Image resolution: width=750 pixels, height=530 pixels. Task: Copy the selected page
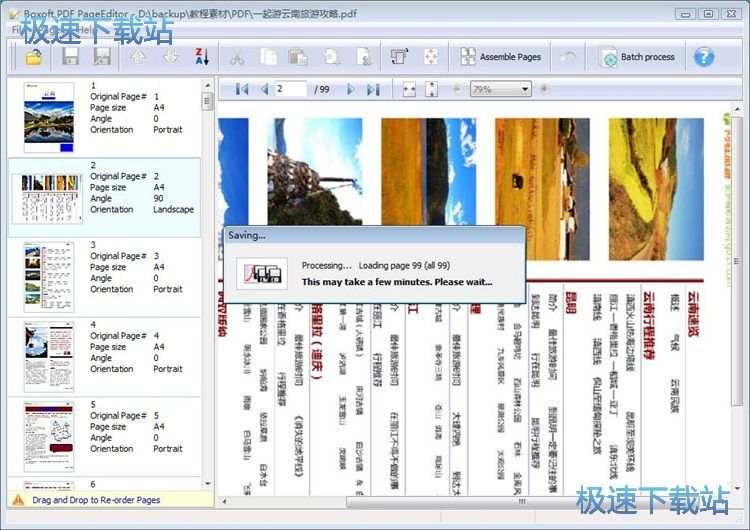pyautogui.click(x=268, y=57)
